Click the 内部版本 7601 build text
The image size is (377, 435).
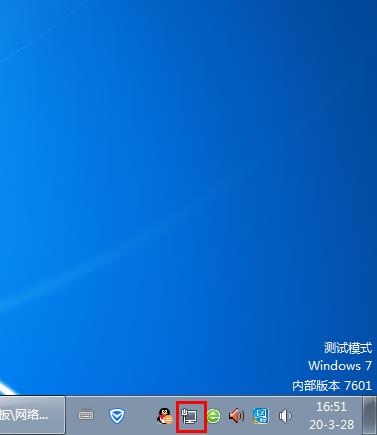point(332,386)
